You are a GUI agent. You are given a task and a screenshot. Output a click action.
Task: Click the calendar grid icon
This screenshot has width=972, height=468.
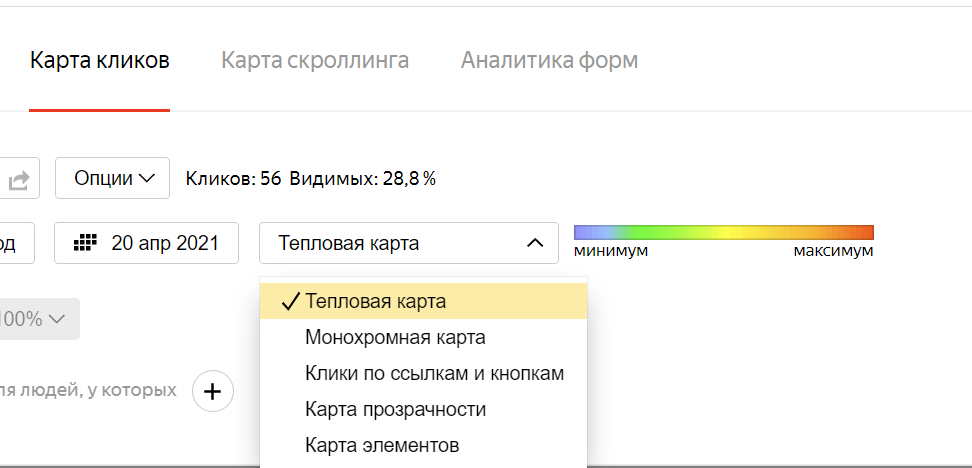coord(86,242)
